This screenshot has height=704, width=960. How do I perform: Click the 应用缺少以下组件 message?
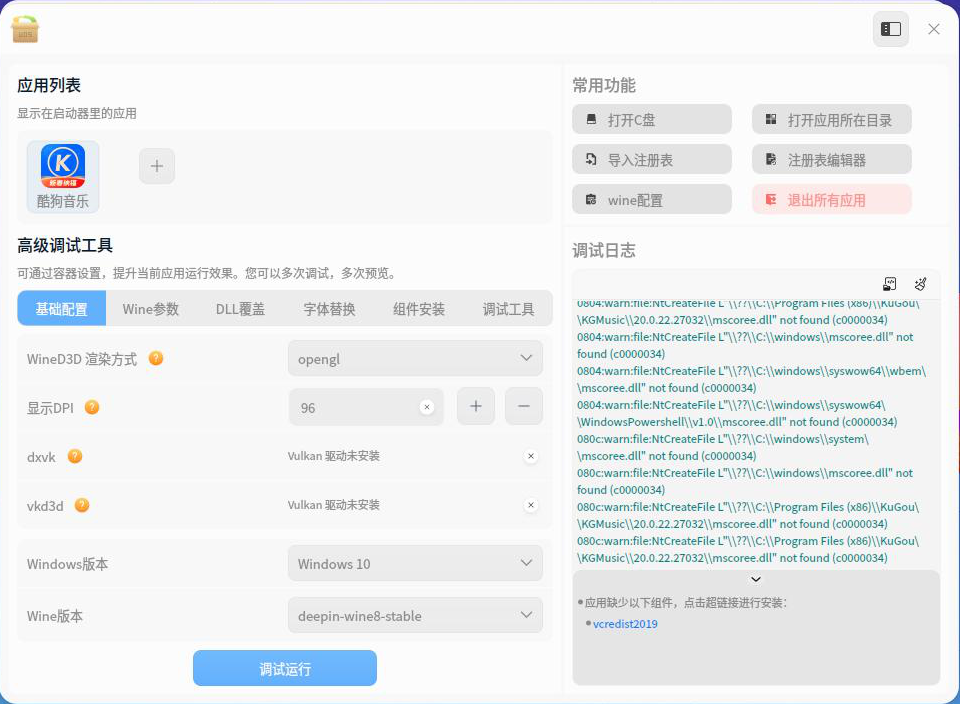(x=685, y=603)
